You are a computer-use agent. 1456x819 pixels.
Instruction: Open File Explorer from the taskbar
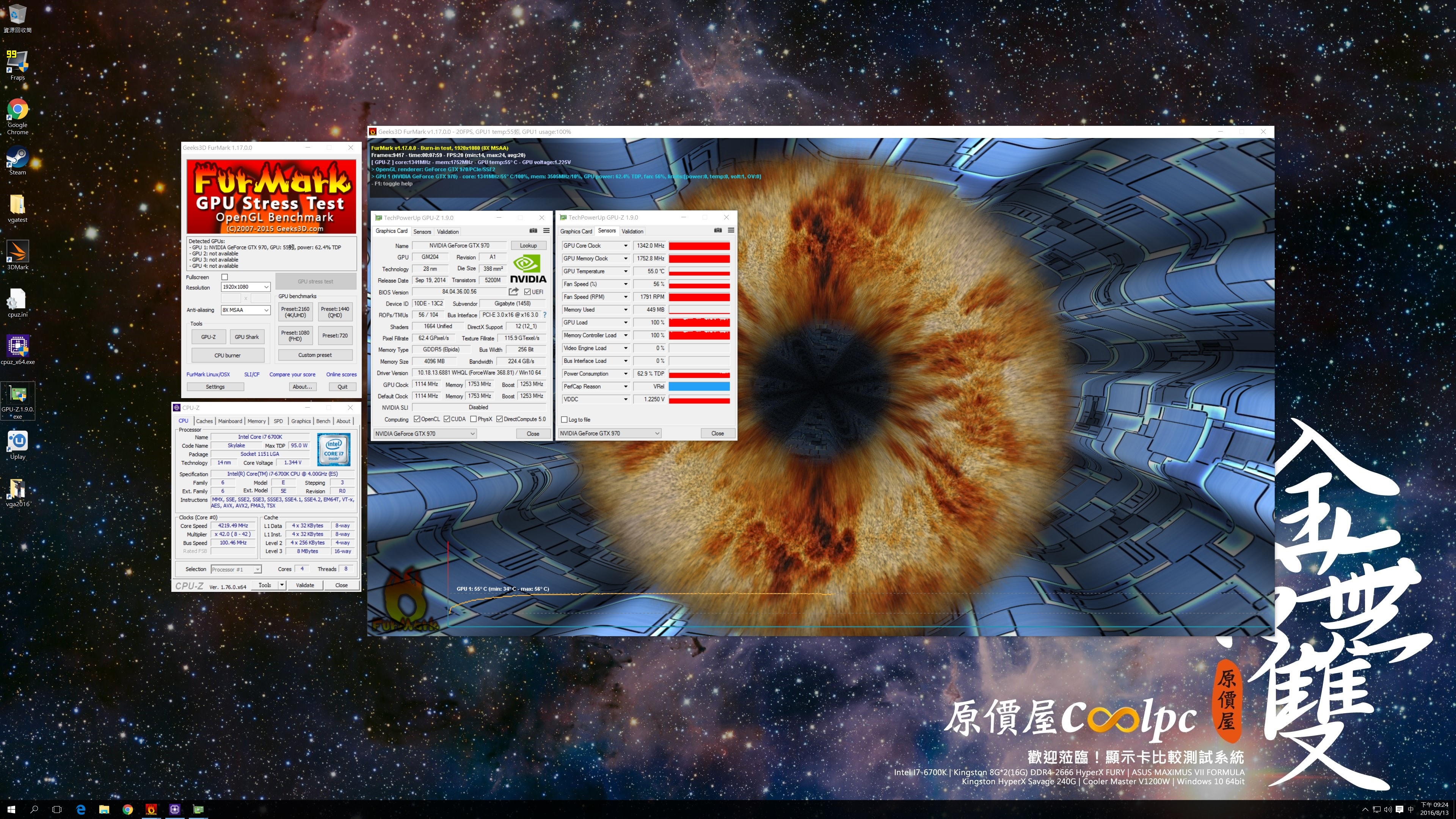click(x=104, y=810)
